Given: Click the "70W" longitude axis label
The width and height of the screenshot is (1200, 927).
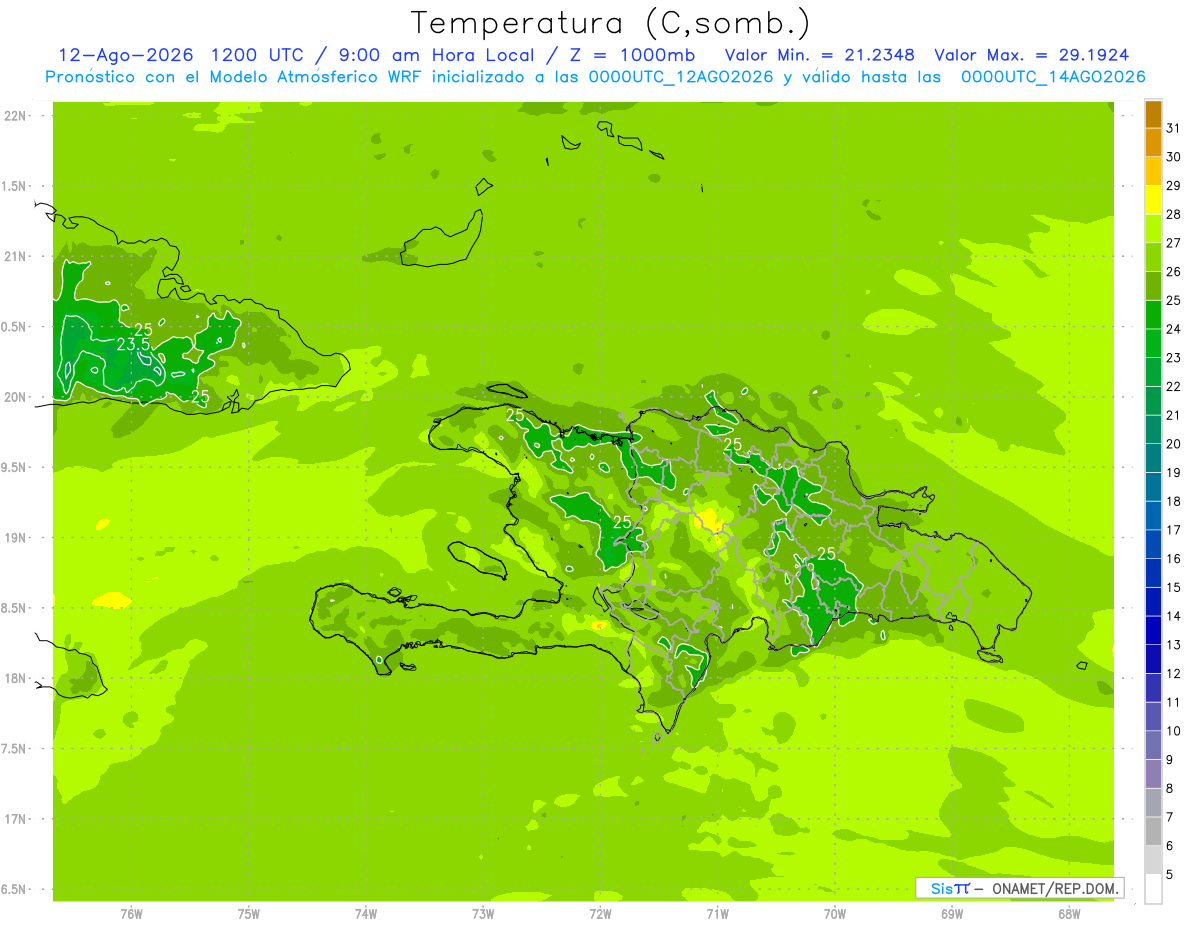Looking at the screenshot, I should coord(835,914).
